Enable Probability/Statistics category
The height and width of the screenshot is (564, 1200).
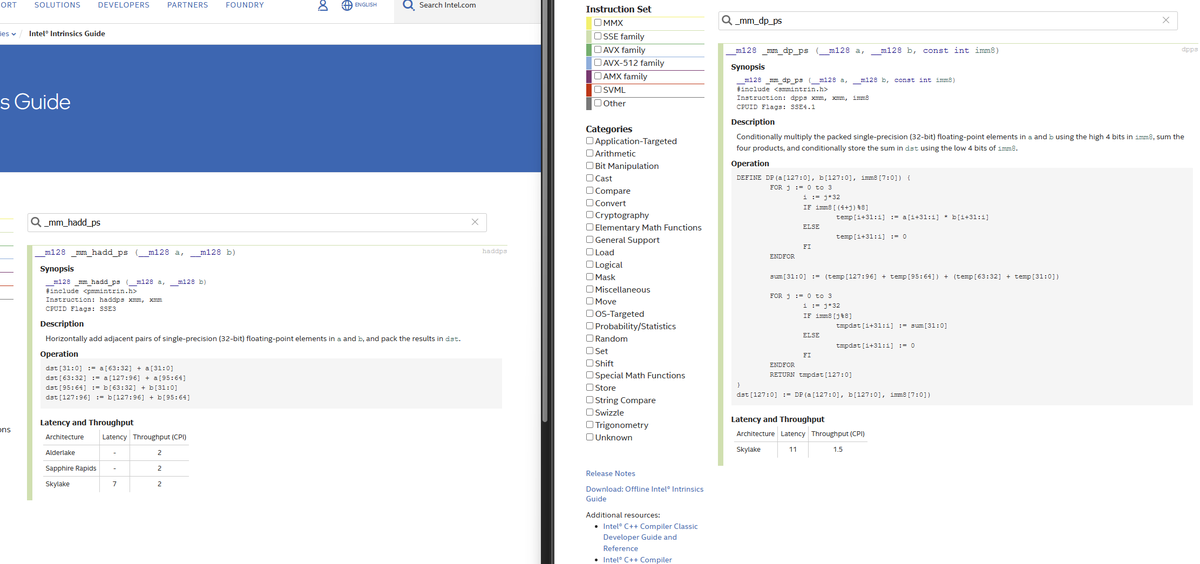pos(590,326)
